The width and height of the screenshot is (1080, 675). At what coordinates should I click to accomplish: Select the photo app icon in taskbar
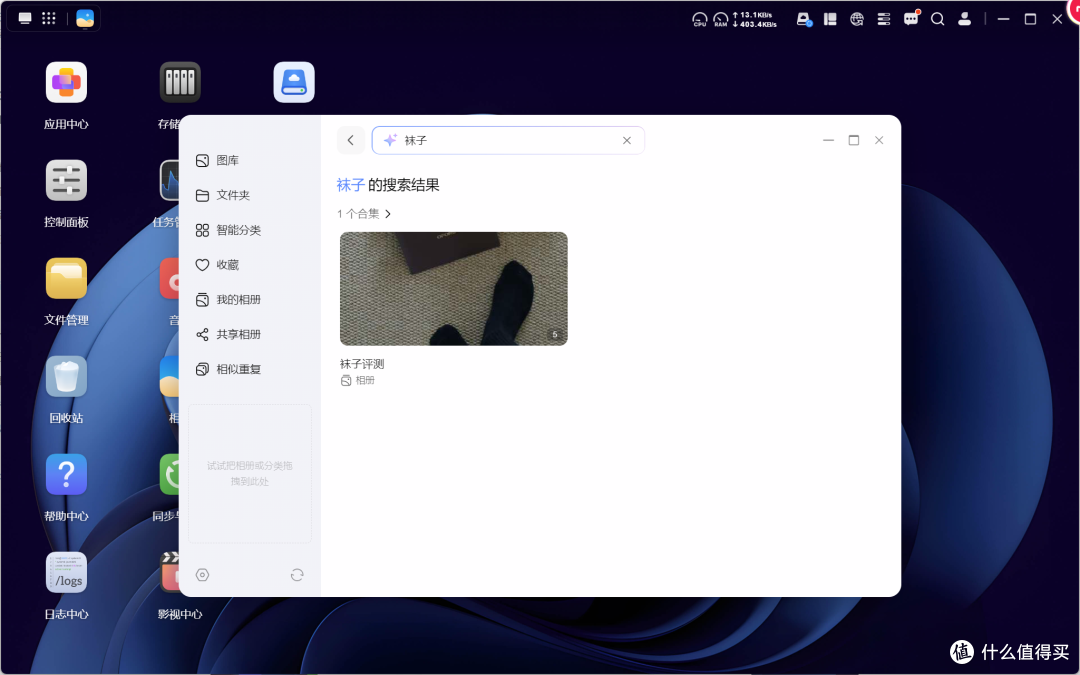[85, 19]
